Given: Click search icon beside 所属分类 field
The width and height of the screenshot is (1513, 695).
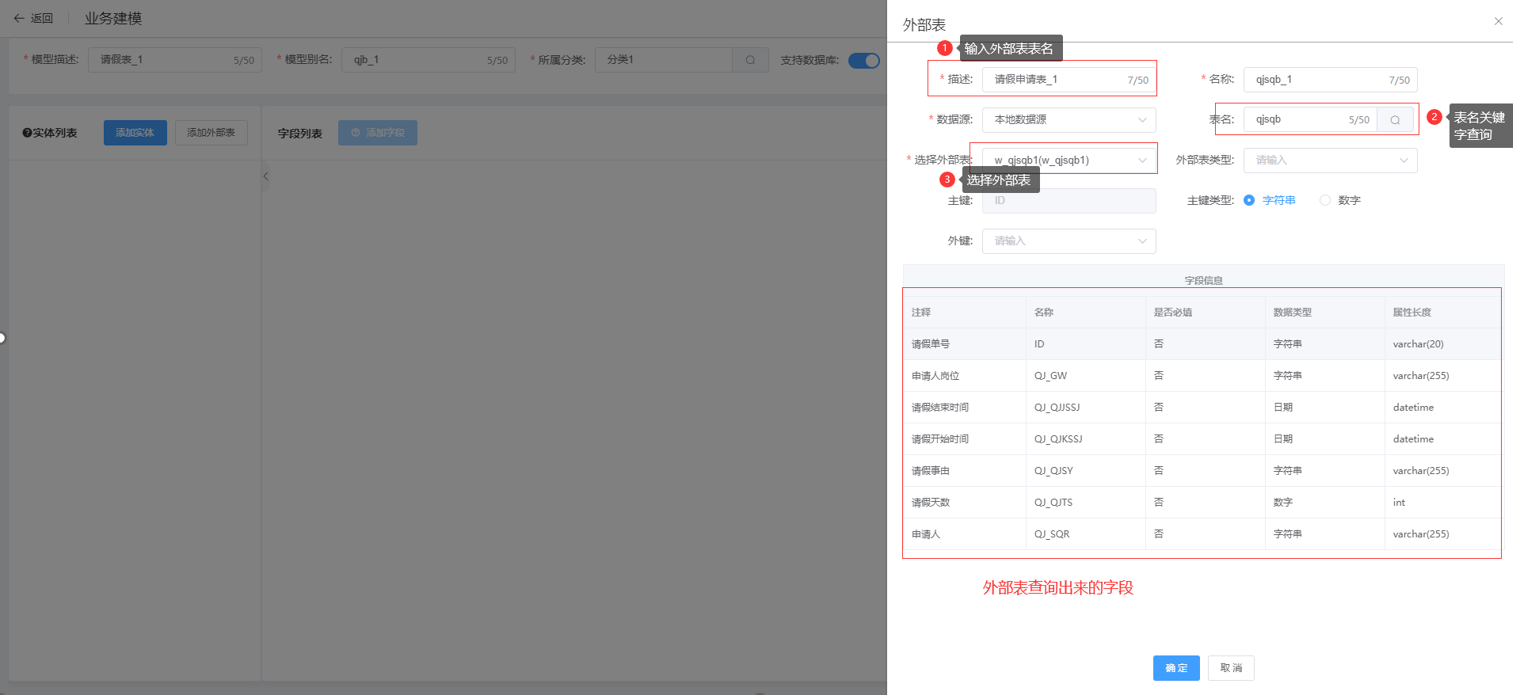Looking at the screenshot, I should [750, 60].
